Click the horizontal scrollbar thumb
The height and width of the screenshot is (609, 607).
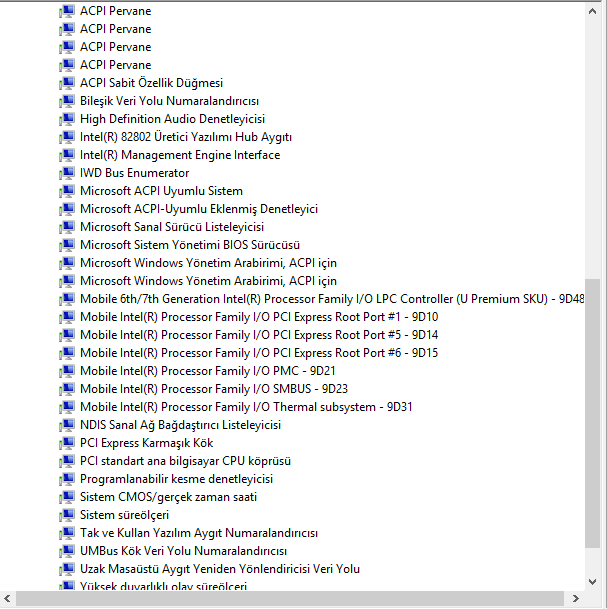point(289,599)
